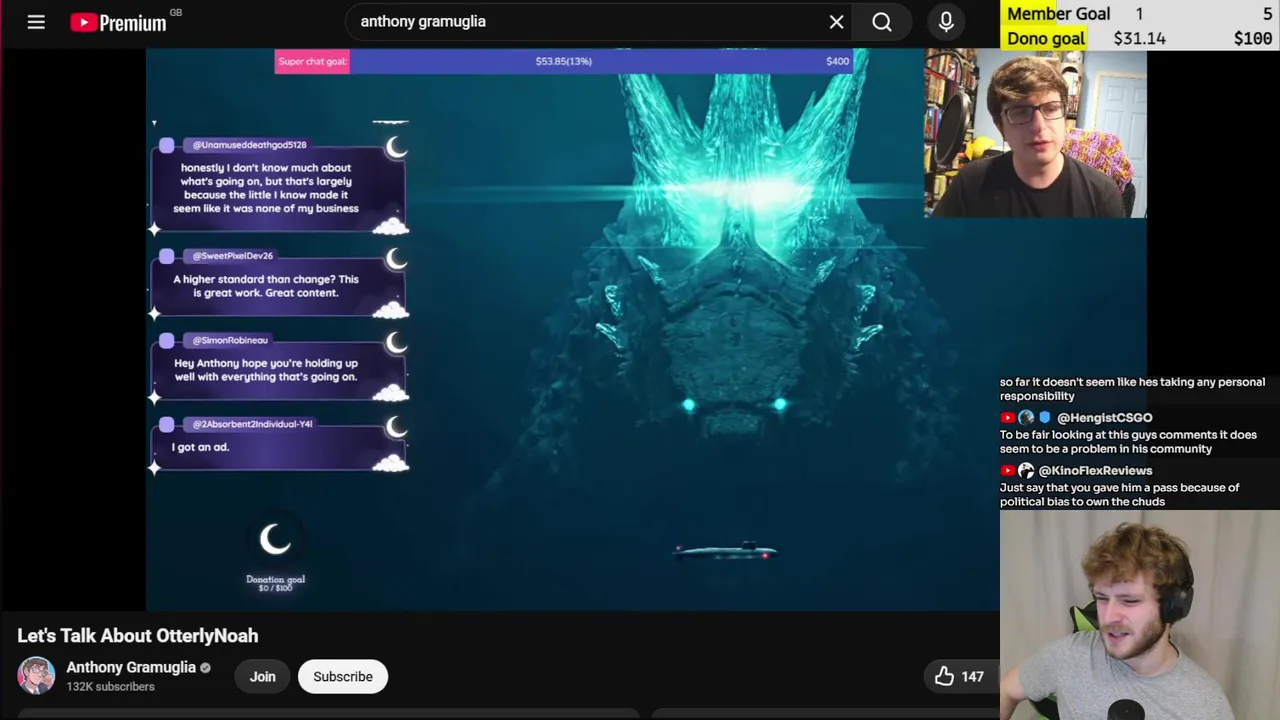The width and height of the screenshot is (1280, 720).
Task: Start voice search with microphone icon
Action: pyautogui.click(x=946, y=21)
